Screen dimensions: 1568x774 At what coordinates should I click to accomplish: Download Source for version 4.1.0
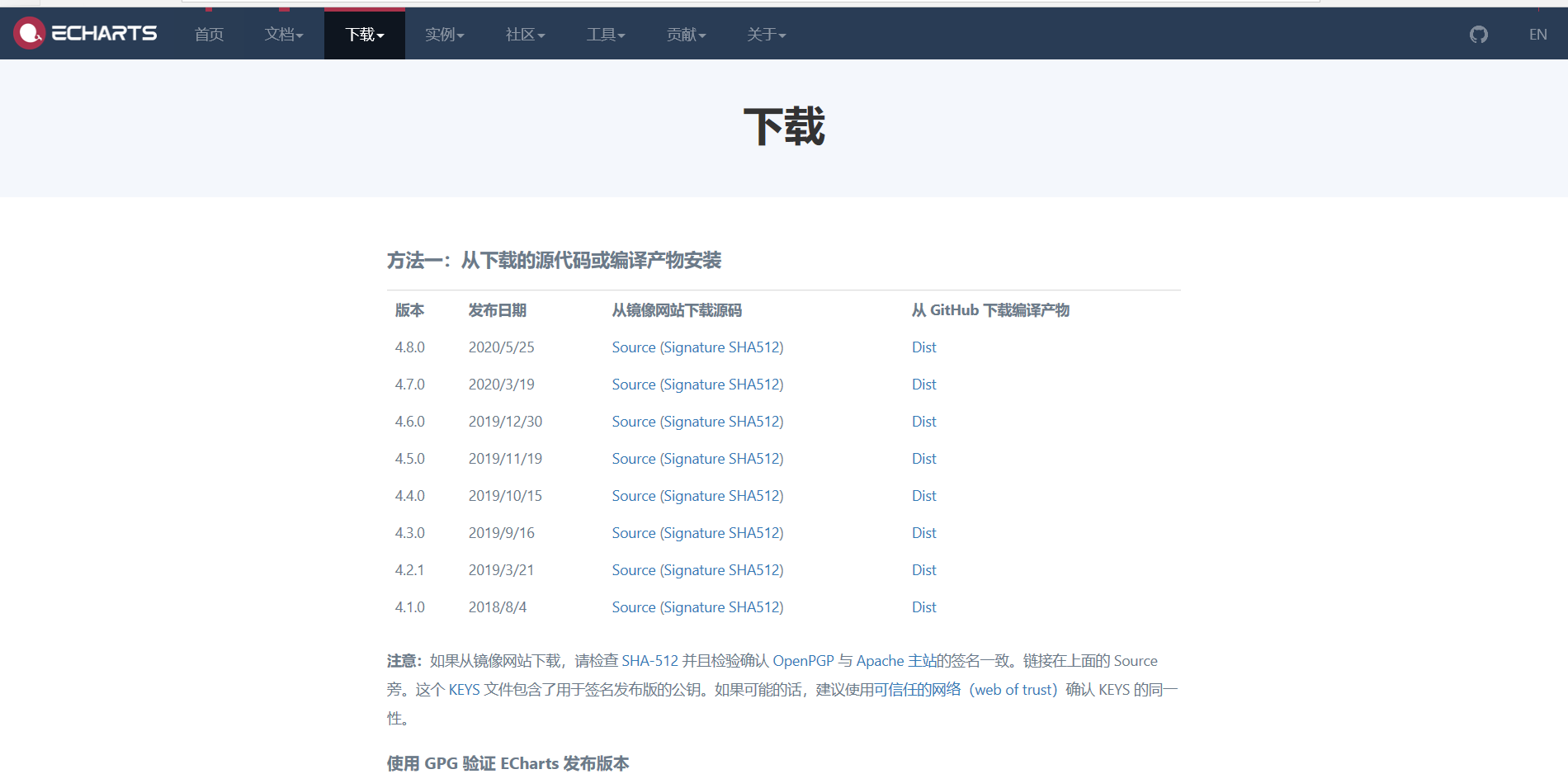coord(634,606)
